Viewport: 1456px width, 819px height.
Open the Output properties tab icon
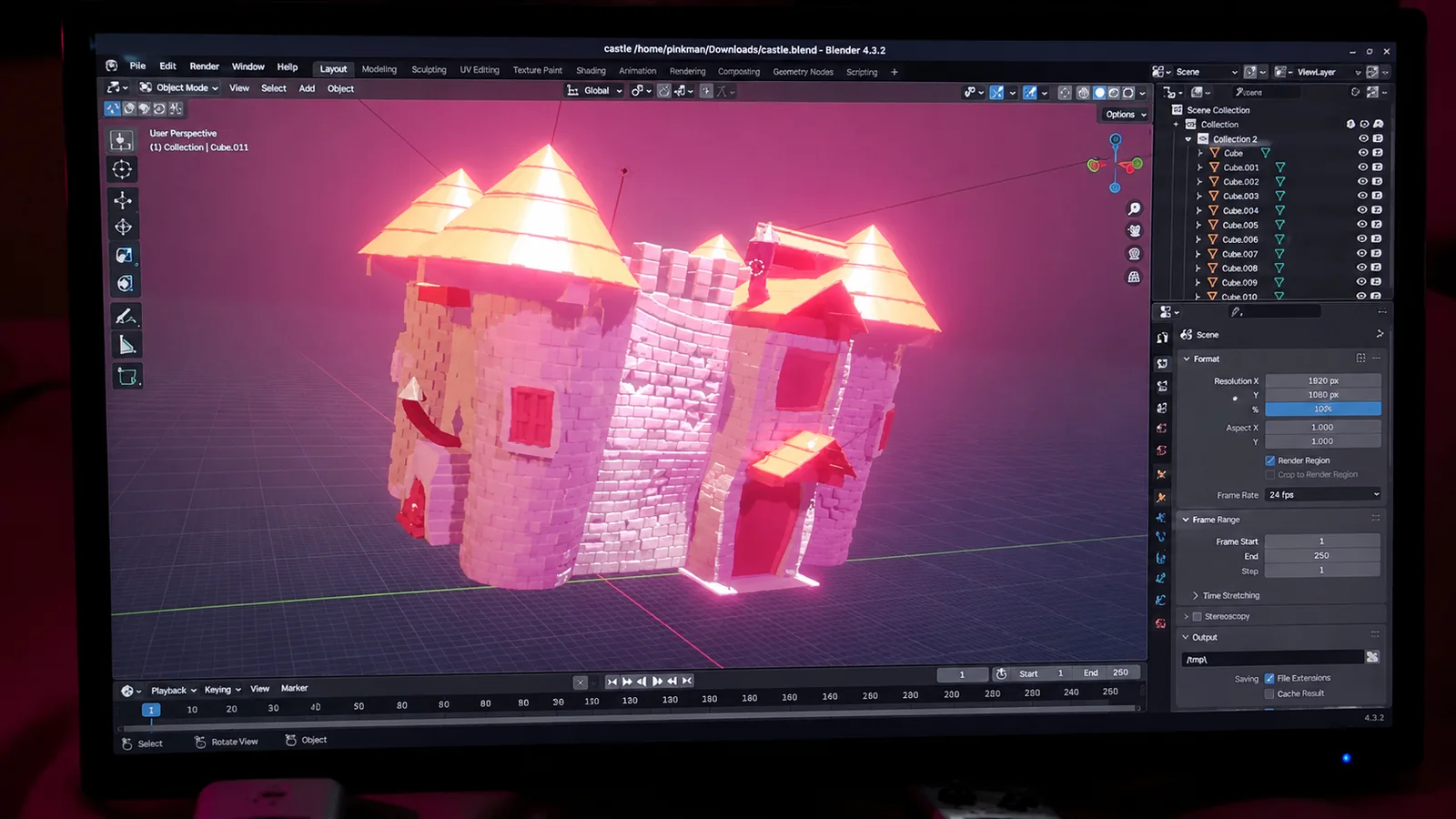1162,386
